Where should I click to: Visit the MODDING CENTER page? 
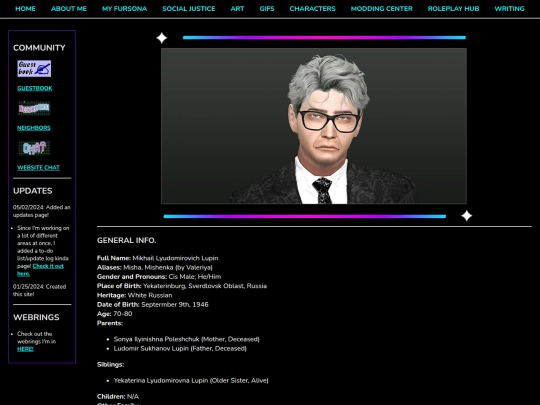coord(382,9)
